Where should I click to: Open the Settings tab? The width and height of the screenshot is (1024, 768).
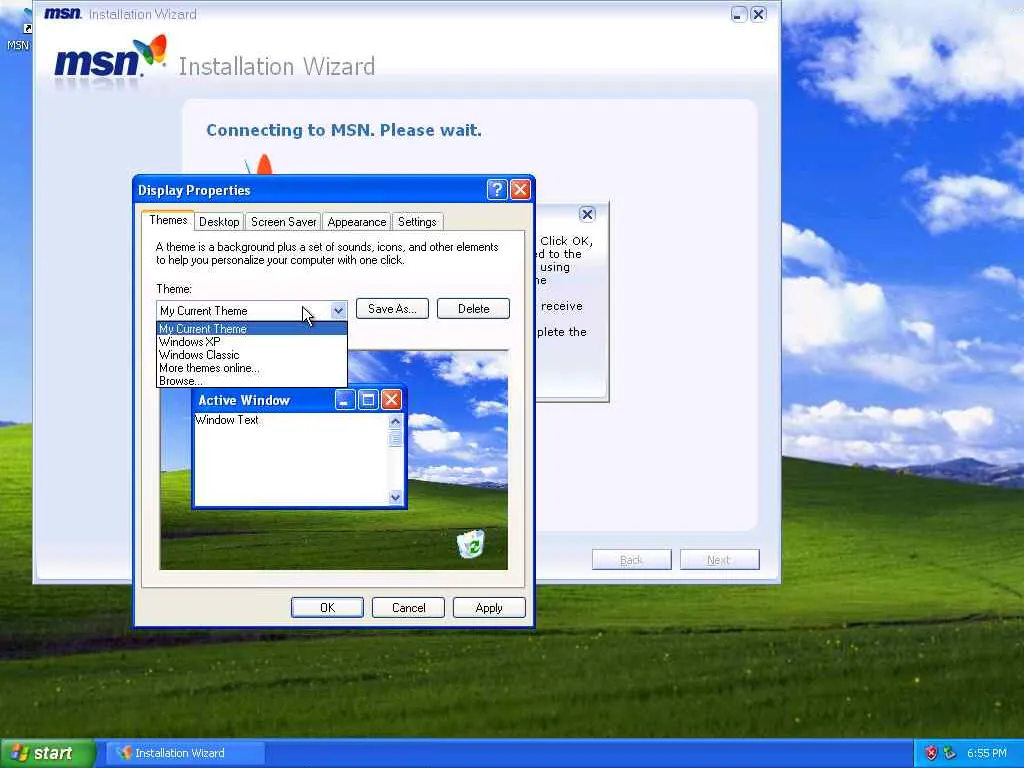pos(417,222)
